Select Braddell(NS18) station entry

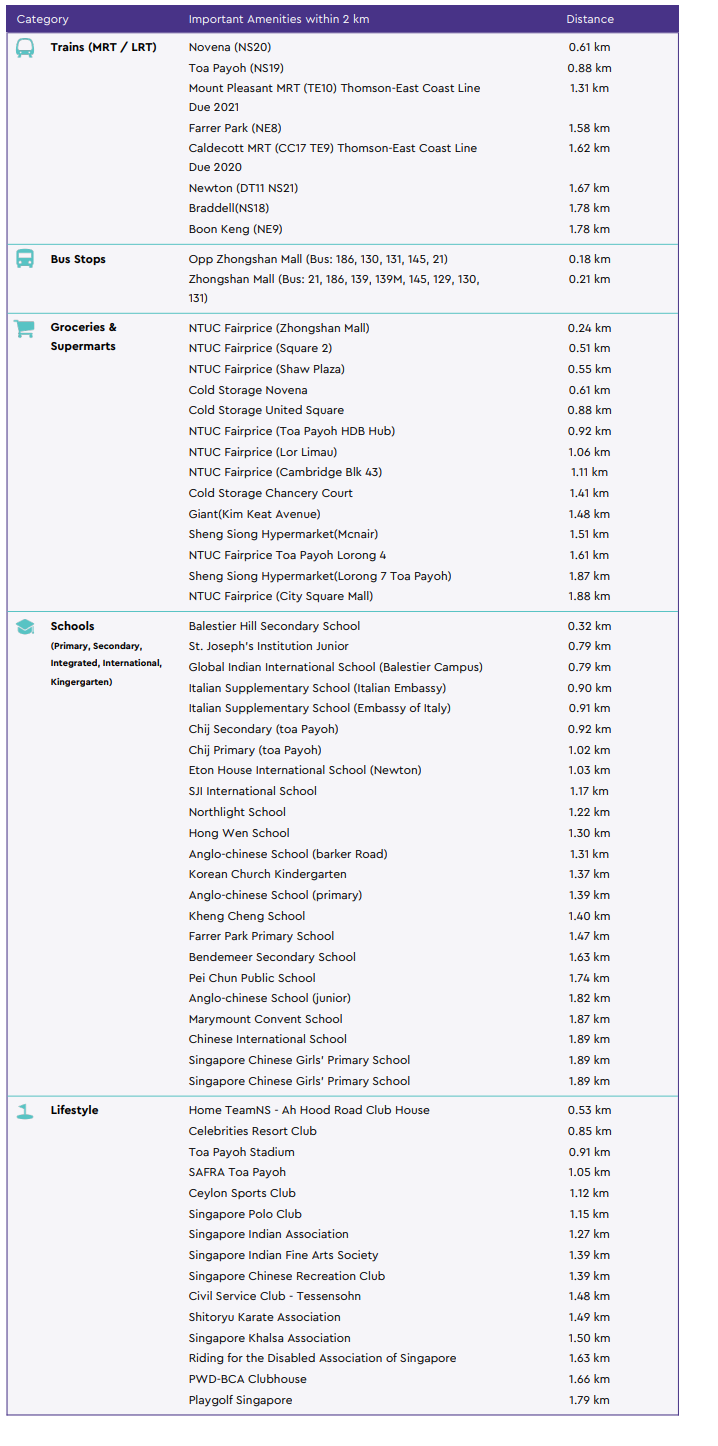click(229, 208)
